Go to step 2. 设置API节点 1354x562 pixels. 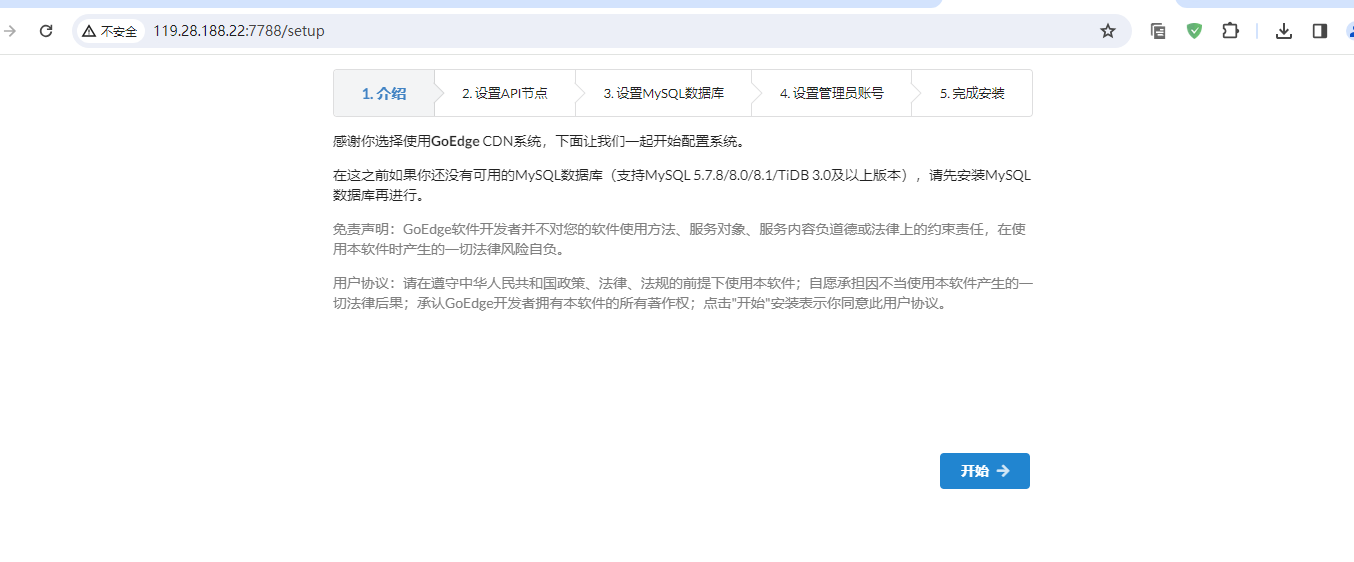(504, 93)
